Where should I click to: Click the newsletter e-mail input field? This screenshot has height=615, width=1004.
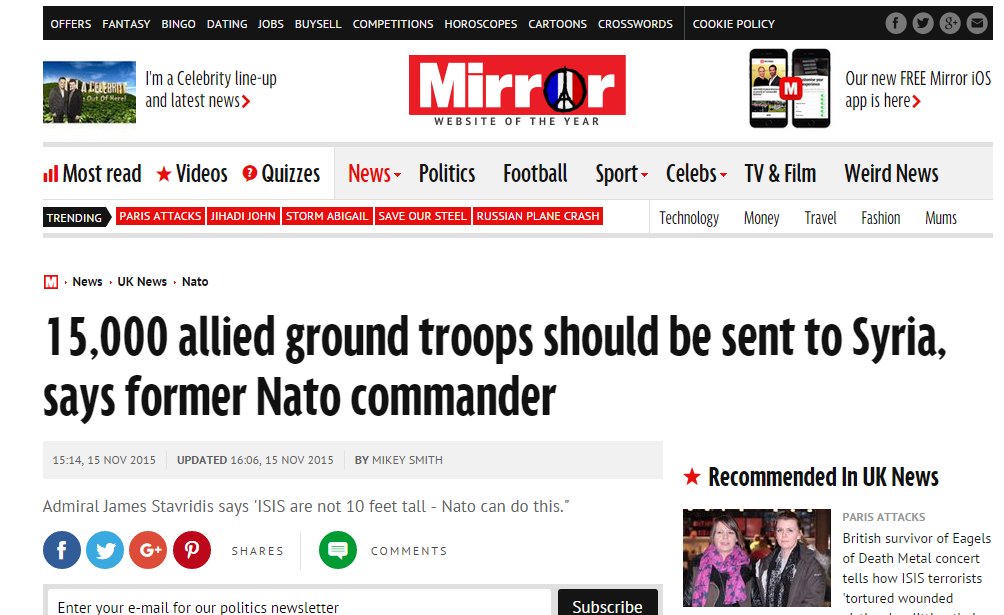point(299,603)
